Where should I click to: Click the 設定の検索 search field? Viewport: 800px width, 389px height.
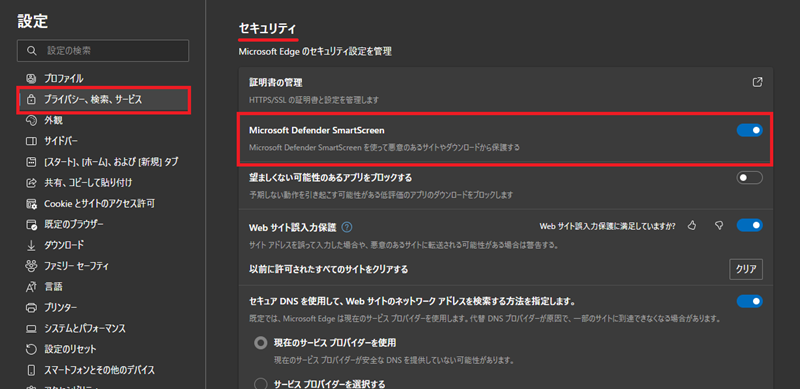(x=103, y=51)
